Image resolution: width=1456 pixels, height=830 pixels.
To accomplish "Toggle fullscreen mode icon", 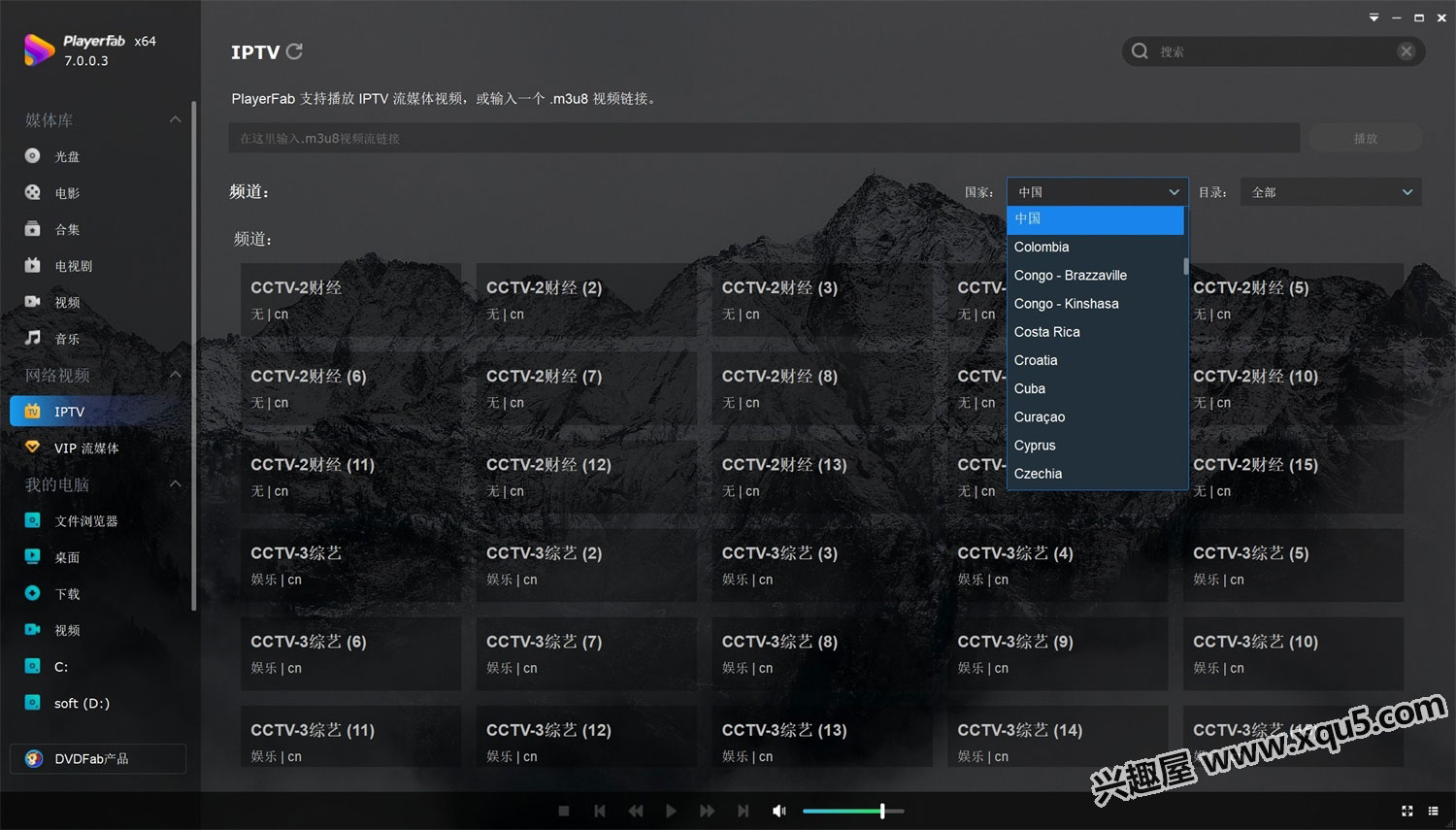I will point(1407,811).
